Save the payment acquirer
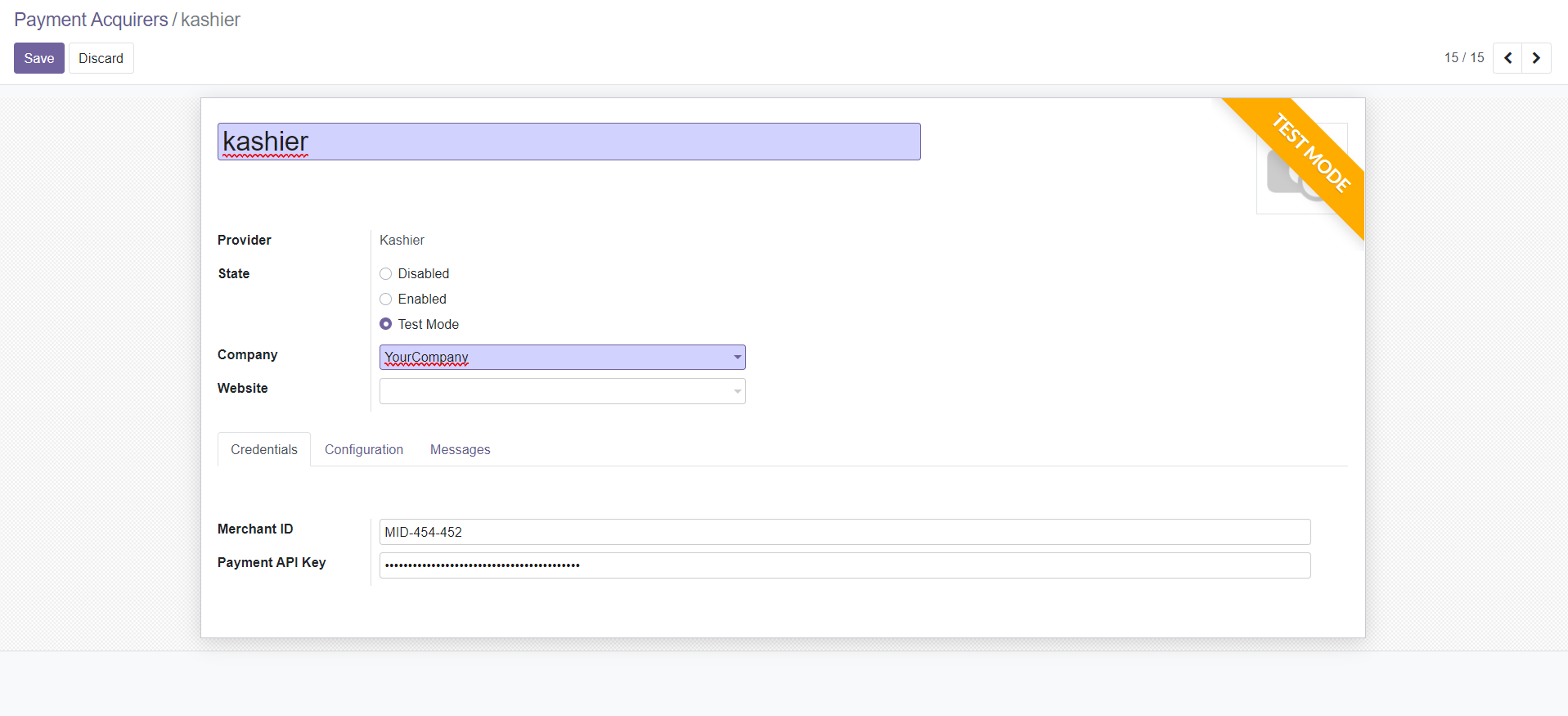Viewport: 1568px width, 716px height. tap(39, 58)
